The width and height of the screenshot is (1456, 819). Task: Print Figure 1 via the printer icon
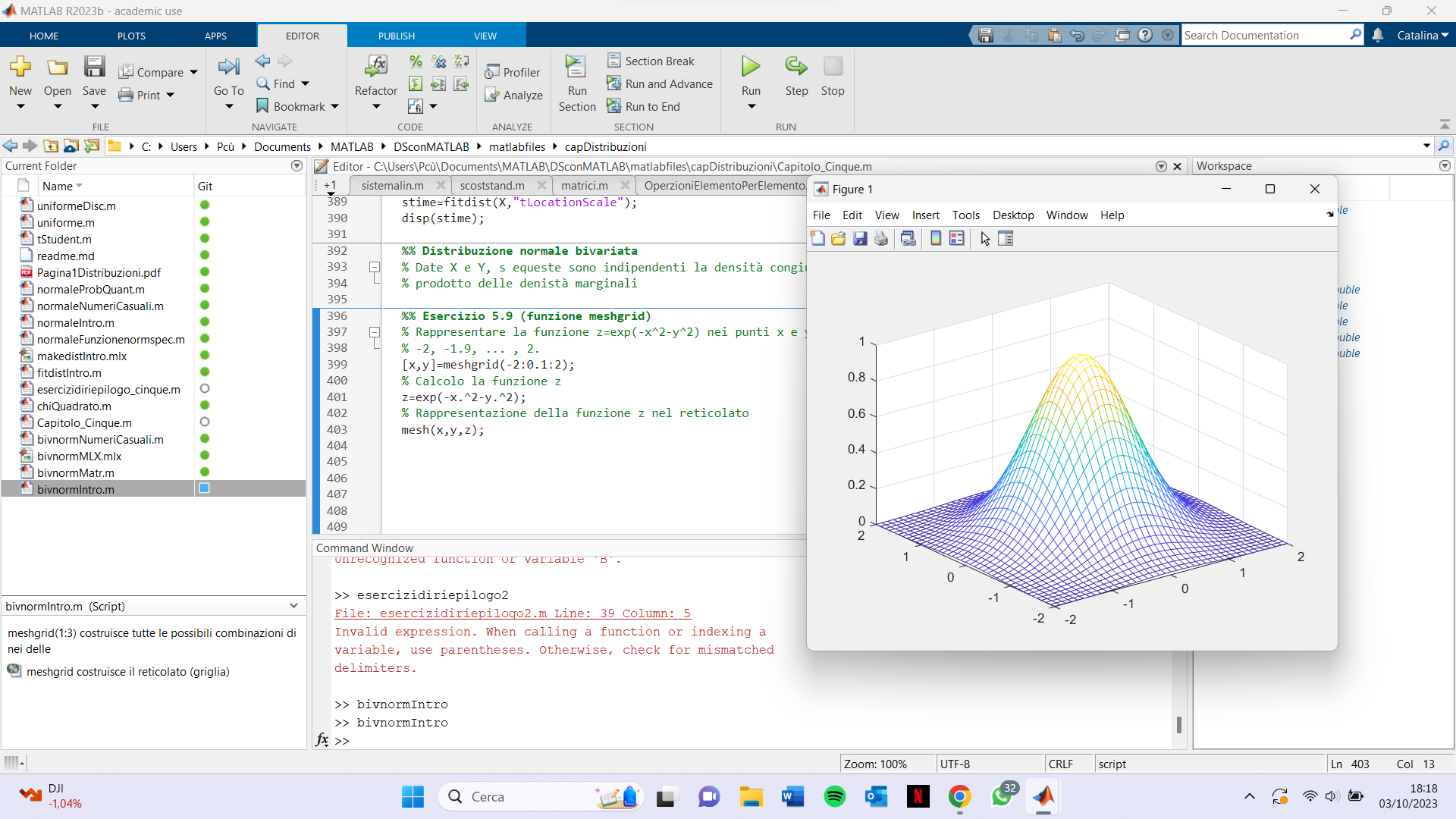(881, 238)
